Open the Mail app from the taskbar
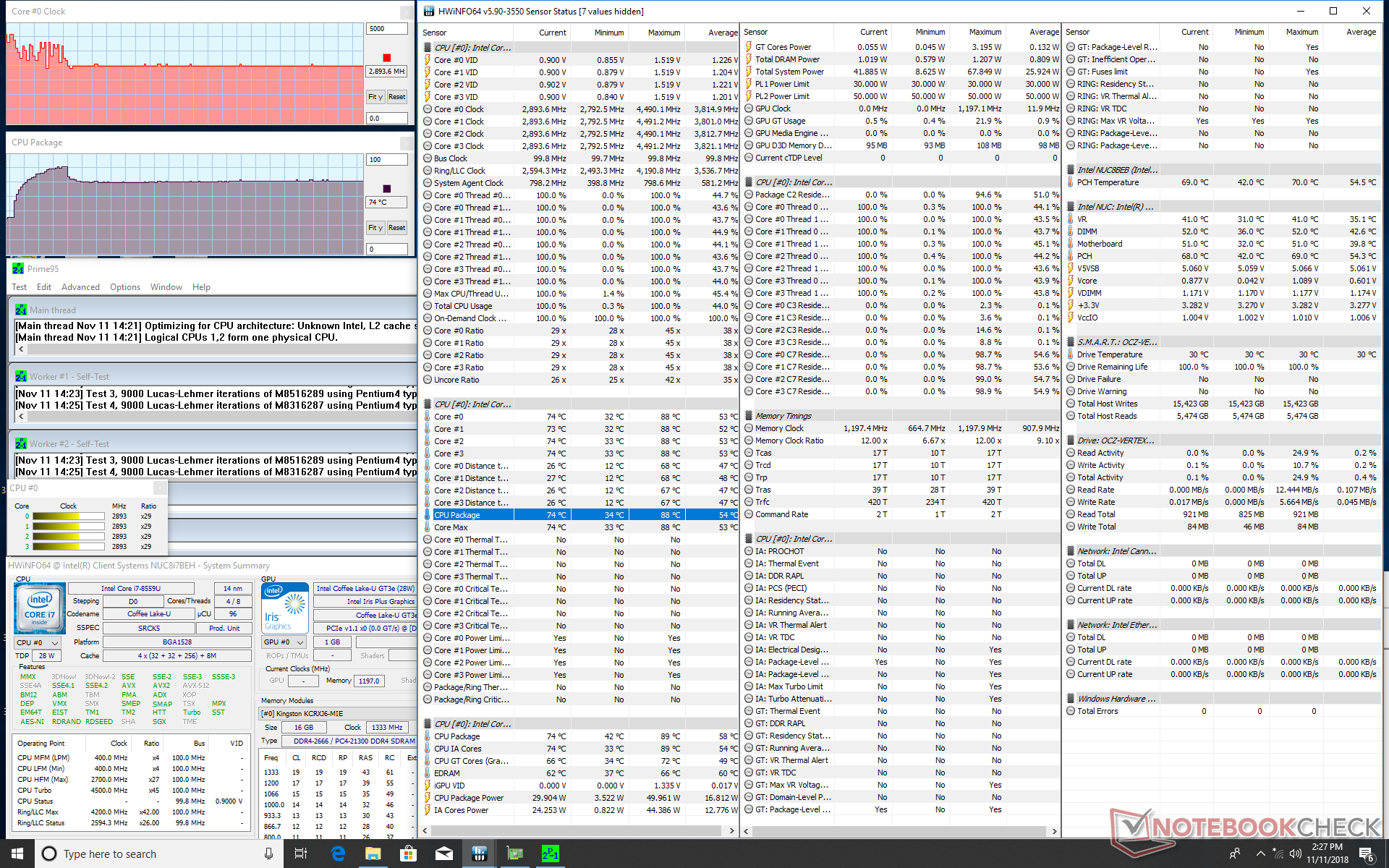 pyautogui.click(x=443, y=854)
